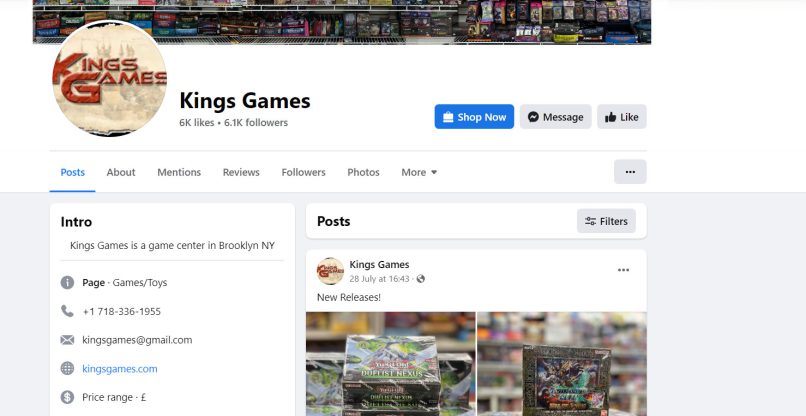Expand the More tab dropdown
806x416 pixels.
(419, 172)
